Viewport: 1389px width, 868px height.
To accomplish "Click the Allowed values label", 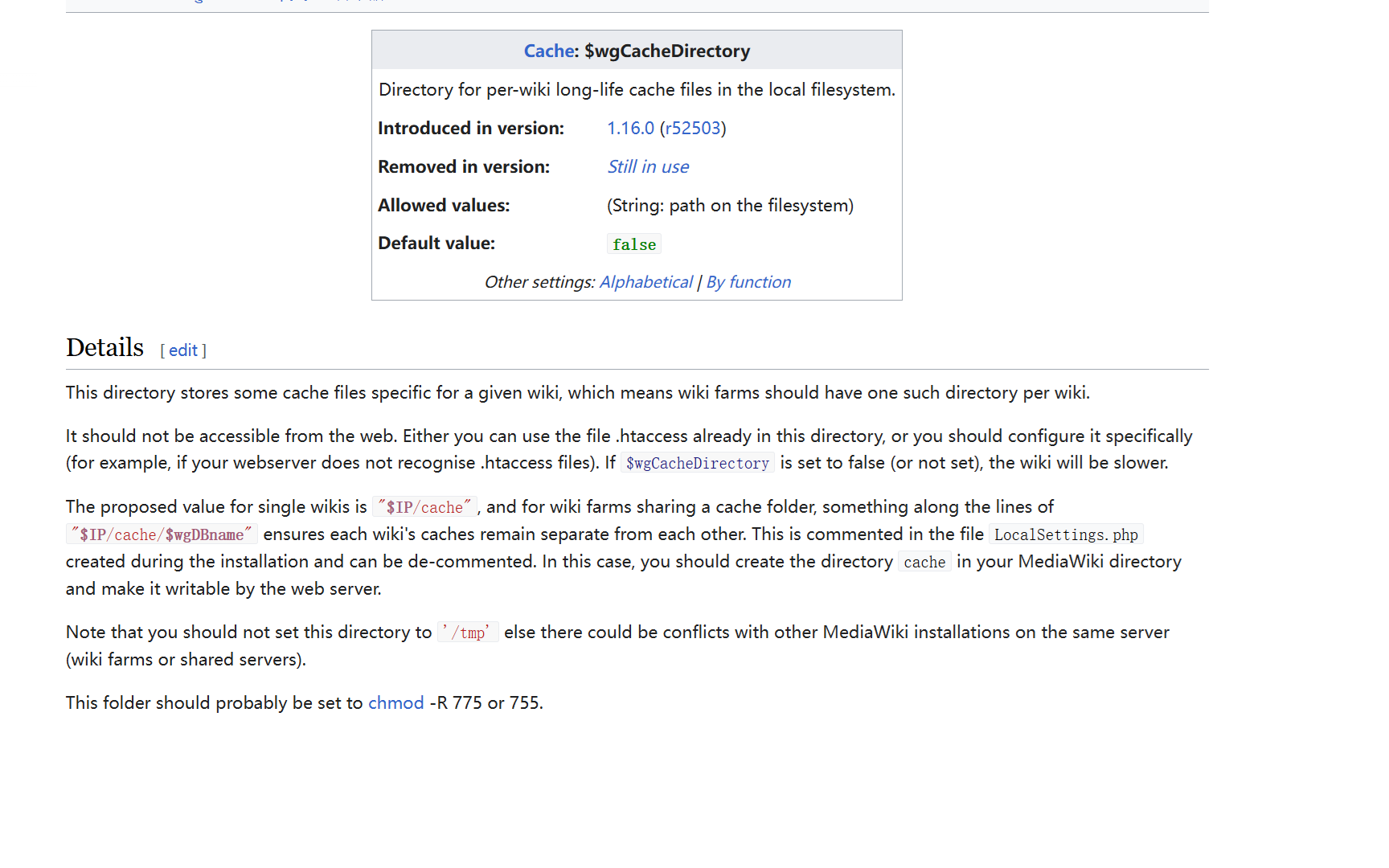I will tap(444, 205).
